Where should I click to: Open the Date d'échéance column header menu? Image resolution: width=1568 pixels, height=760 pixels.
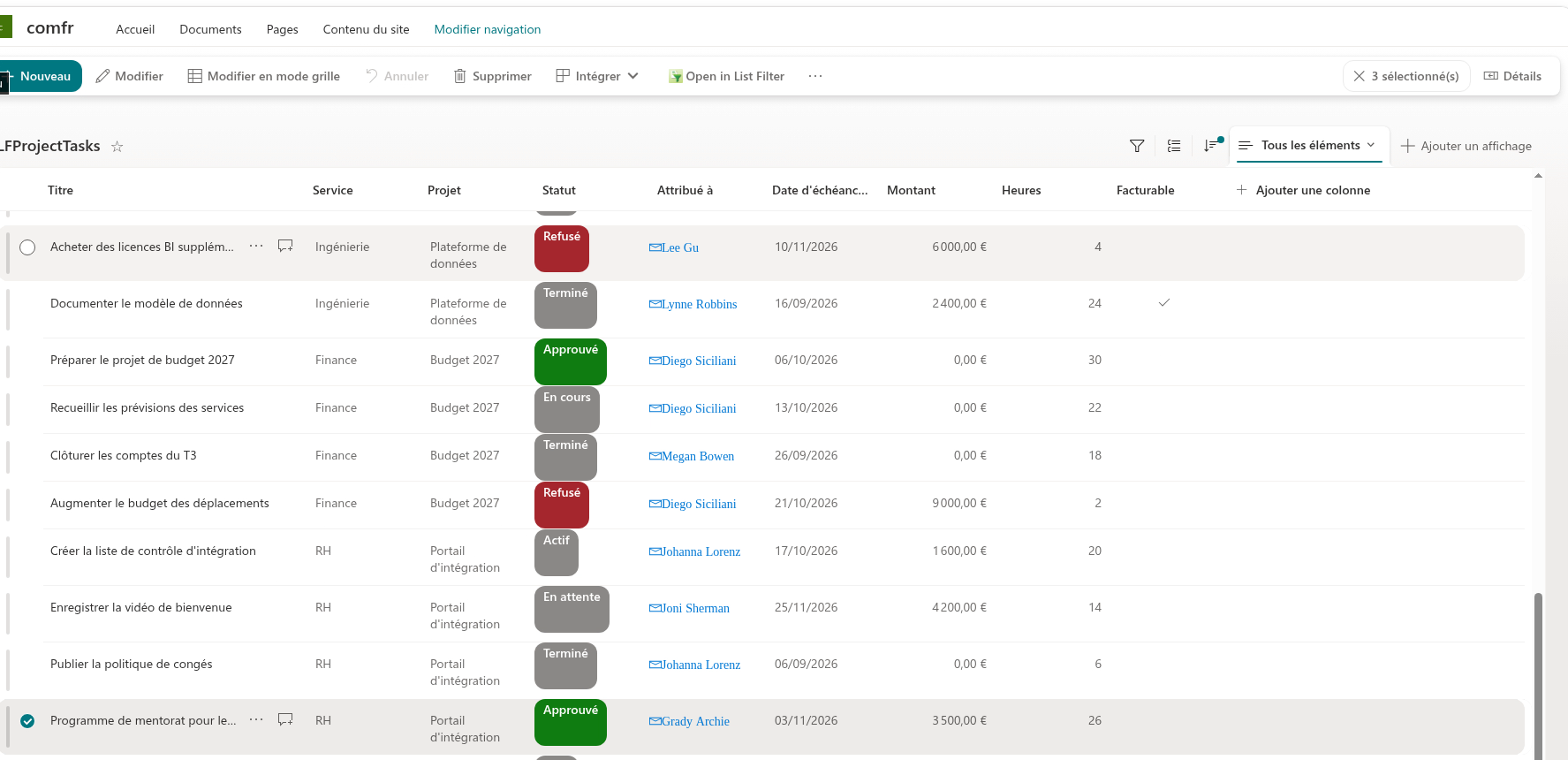tap(820, 190)
